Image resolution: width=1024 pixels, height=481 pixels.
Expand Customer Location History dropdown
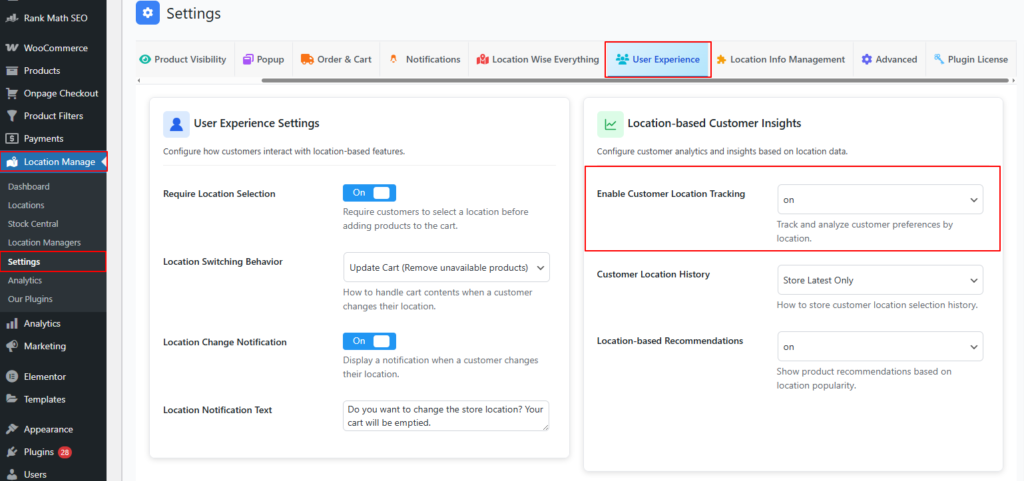pos(880,280)
